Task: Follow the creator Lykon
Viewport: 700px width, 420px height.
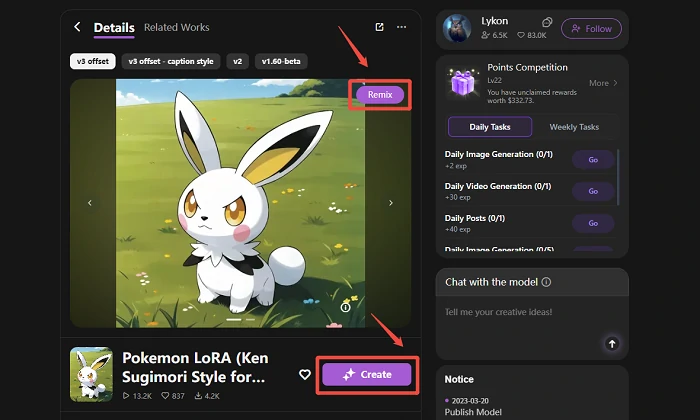Action: pos(591,29)
